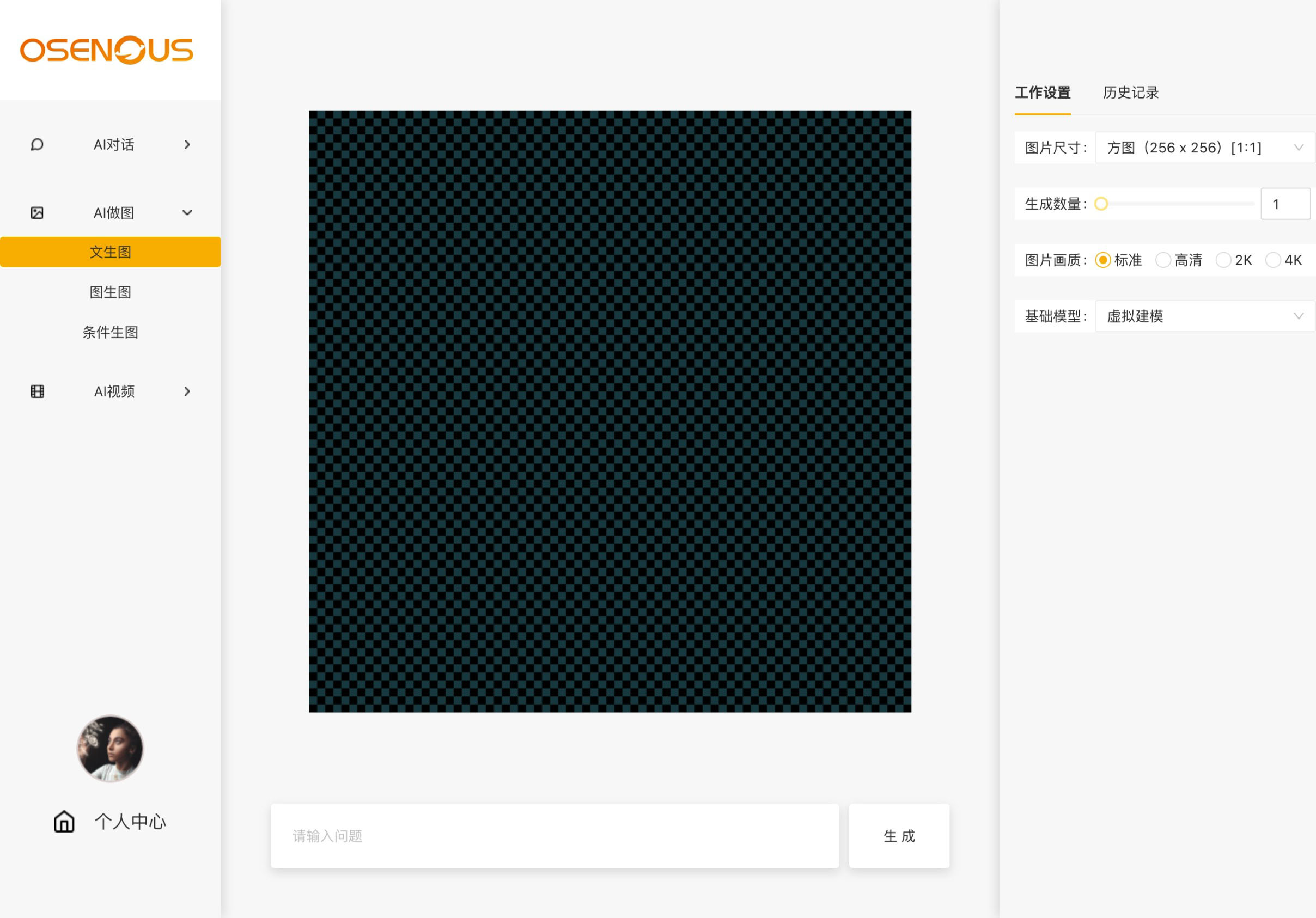Click the AI做图 image icon
This screenshot has height=918, width=1316.
[x=37, y=212]
